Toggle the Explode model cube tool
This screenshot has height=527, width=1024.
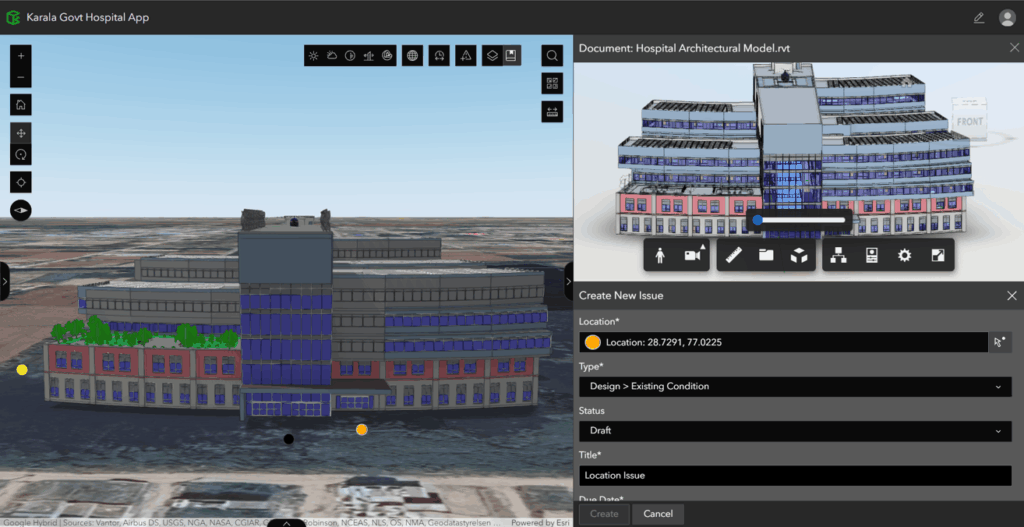[x=798, y=255]
